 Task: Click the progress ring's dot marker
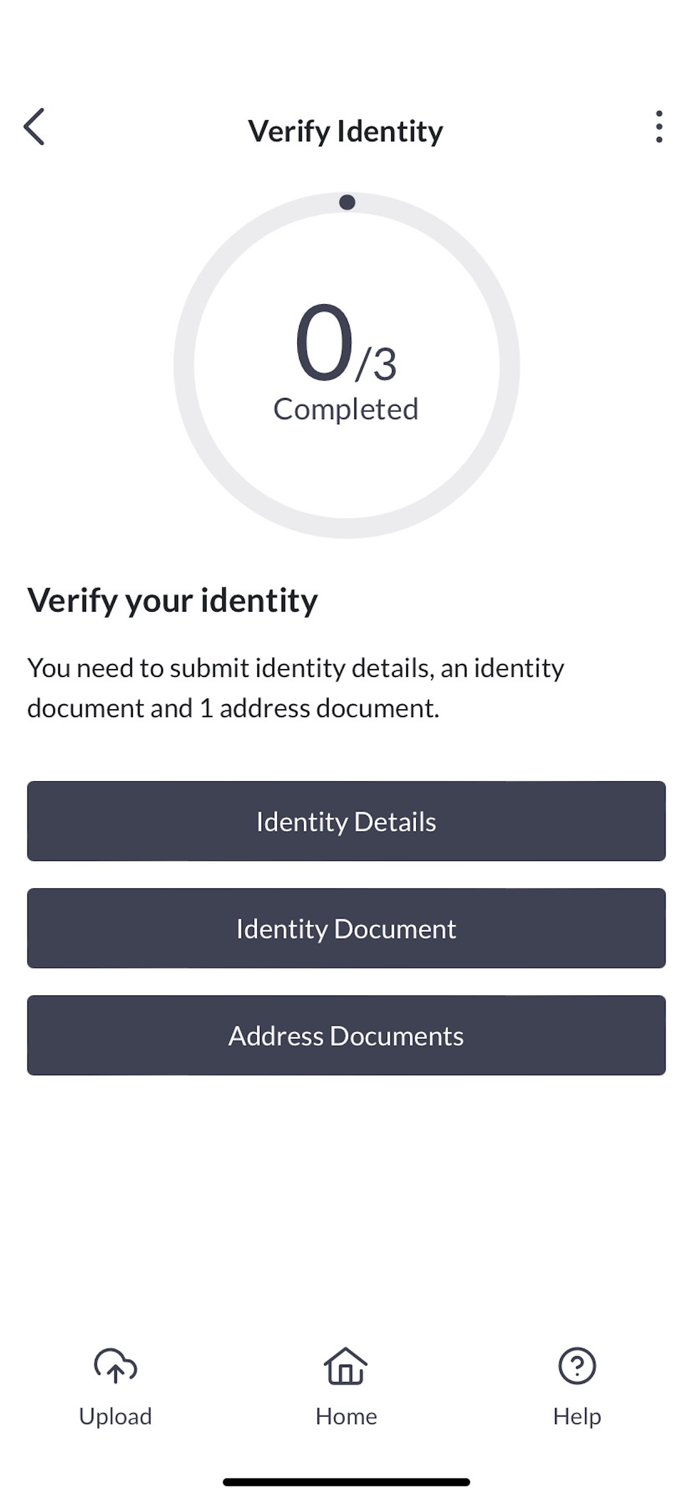point(347,202)
